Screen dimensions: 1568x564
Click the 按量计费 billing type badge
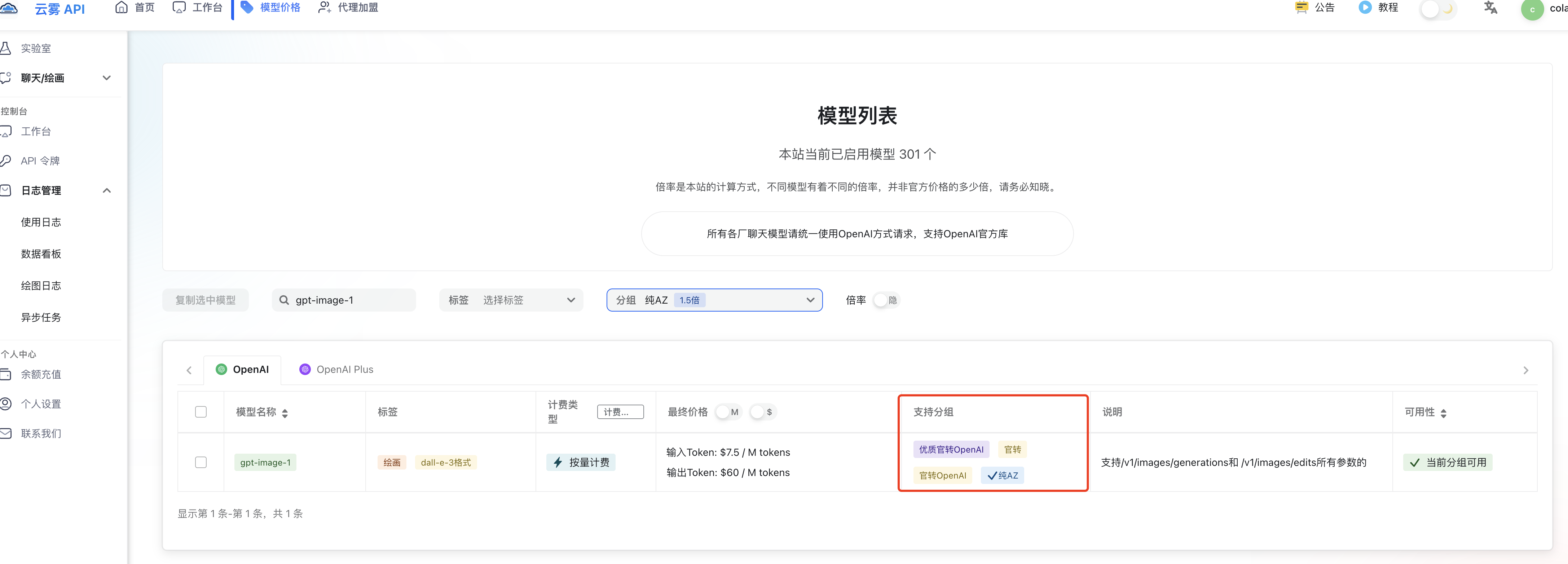[x=581, y=462]
